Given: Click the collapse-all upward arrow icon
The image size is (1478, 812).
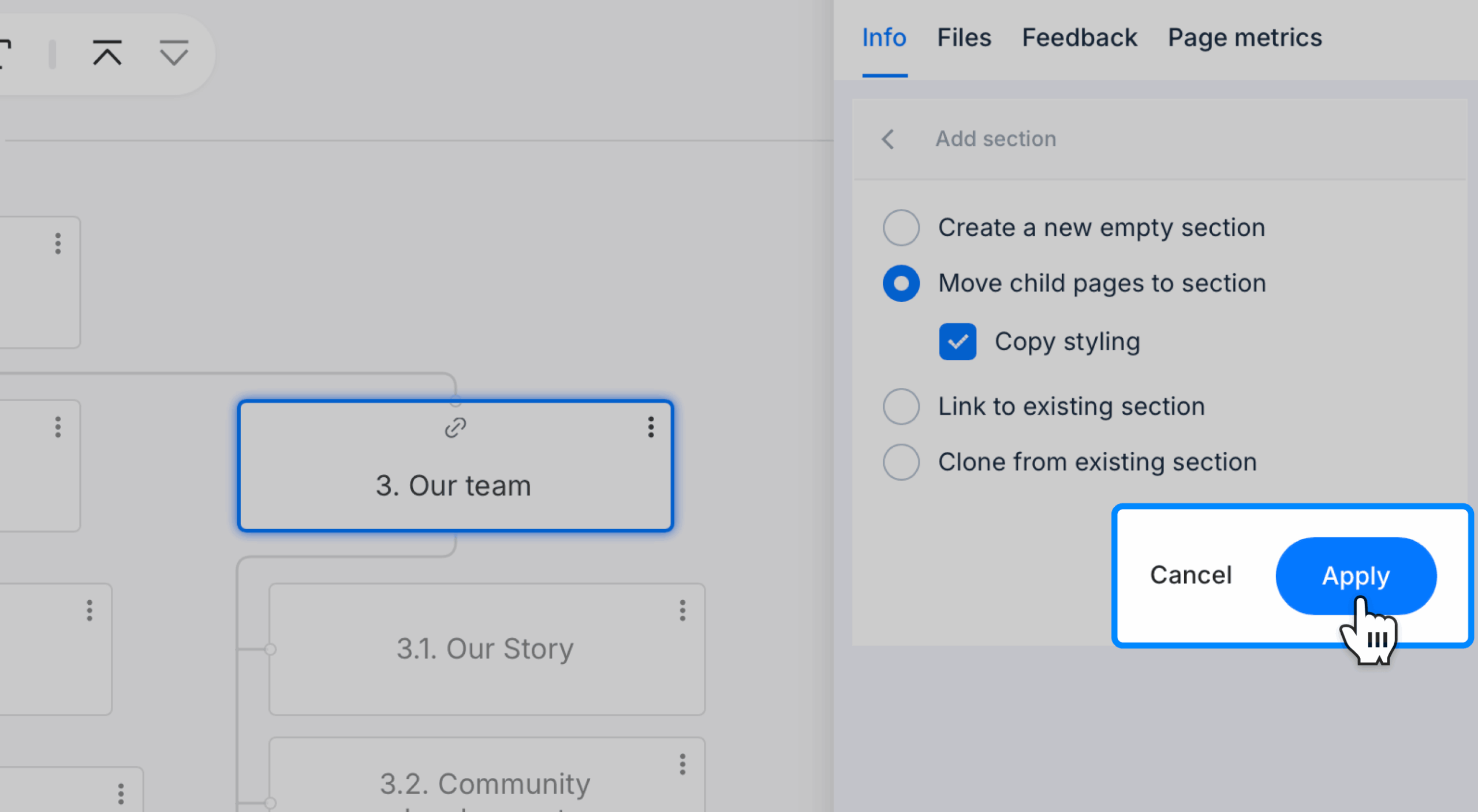Looking at the screenshot, I should (107, 53).
